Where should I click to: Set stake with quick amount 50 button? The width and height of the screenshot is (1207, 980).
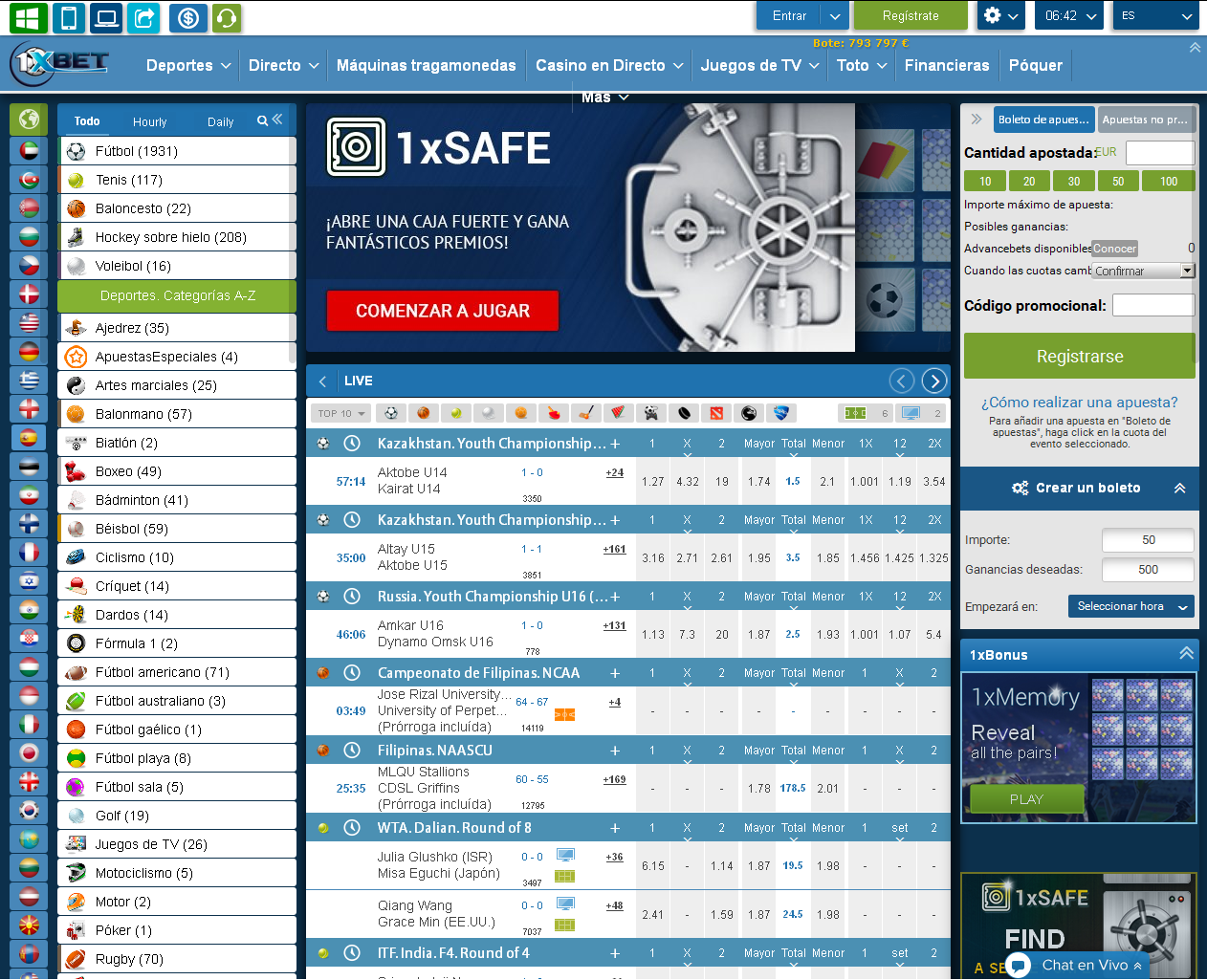(1118, 181)
